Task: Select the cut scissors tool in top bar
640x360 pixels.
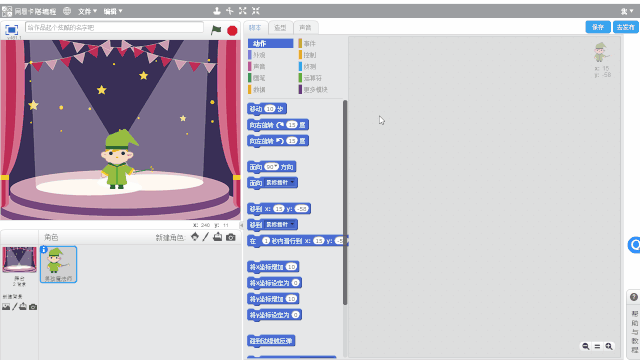Action: coord(230,11)
